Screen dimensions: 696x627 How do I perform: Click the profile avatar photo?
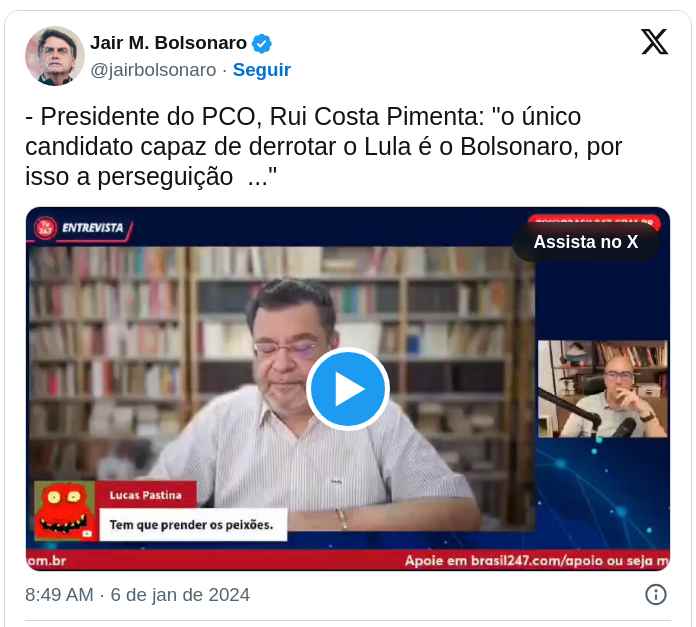tap(55, 56)
